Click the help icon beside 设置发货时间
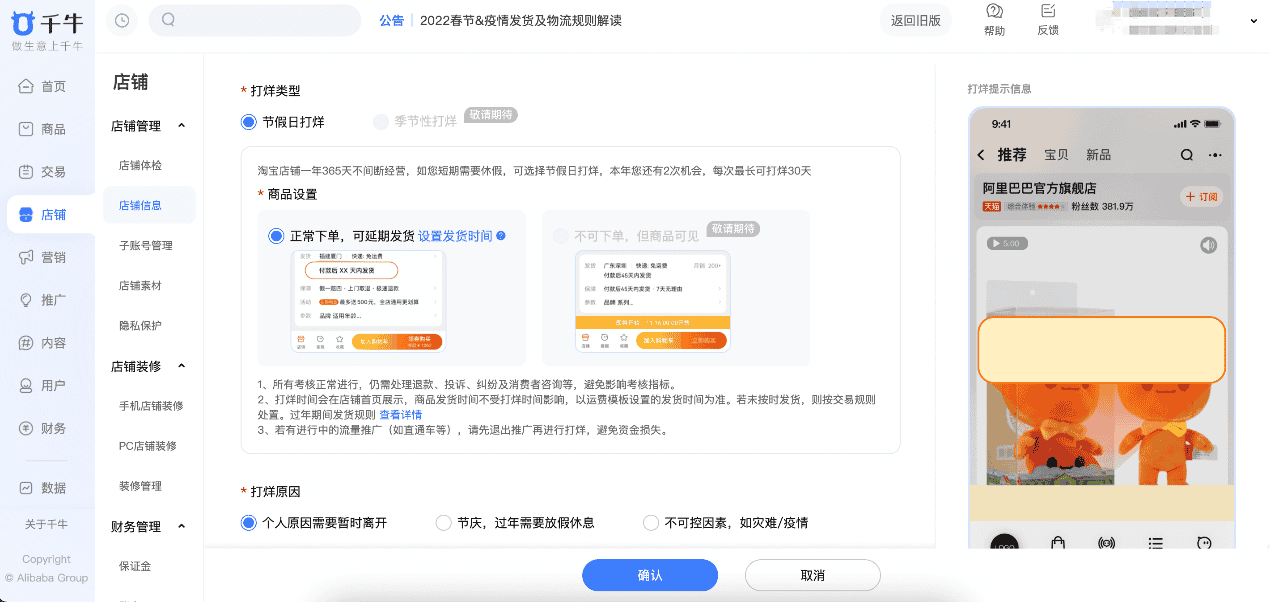1270x602 pixels. (501, 236)
